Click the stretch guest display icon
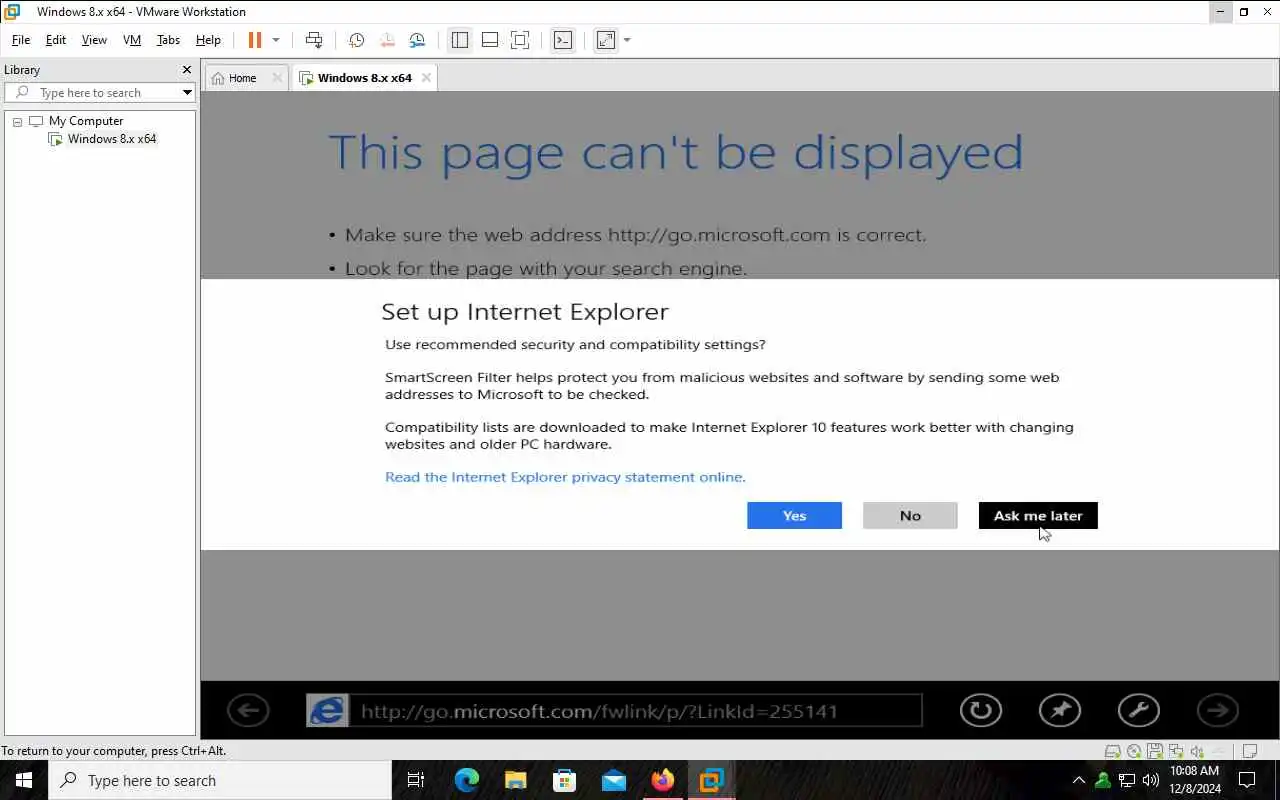This screenshot has width=1280, height=800. coord(606,40)
